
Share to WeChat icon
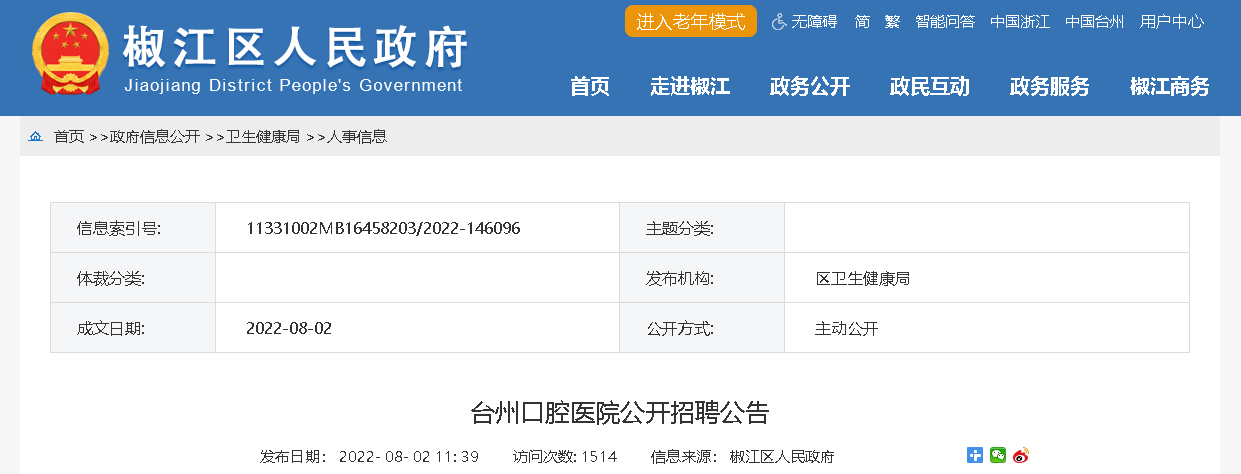click(998, 455)
